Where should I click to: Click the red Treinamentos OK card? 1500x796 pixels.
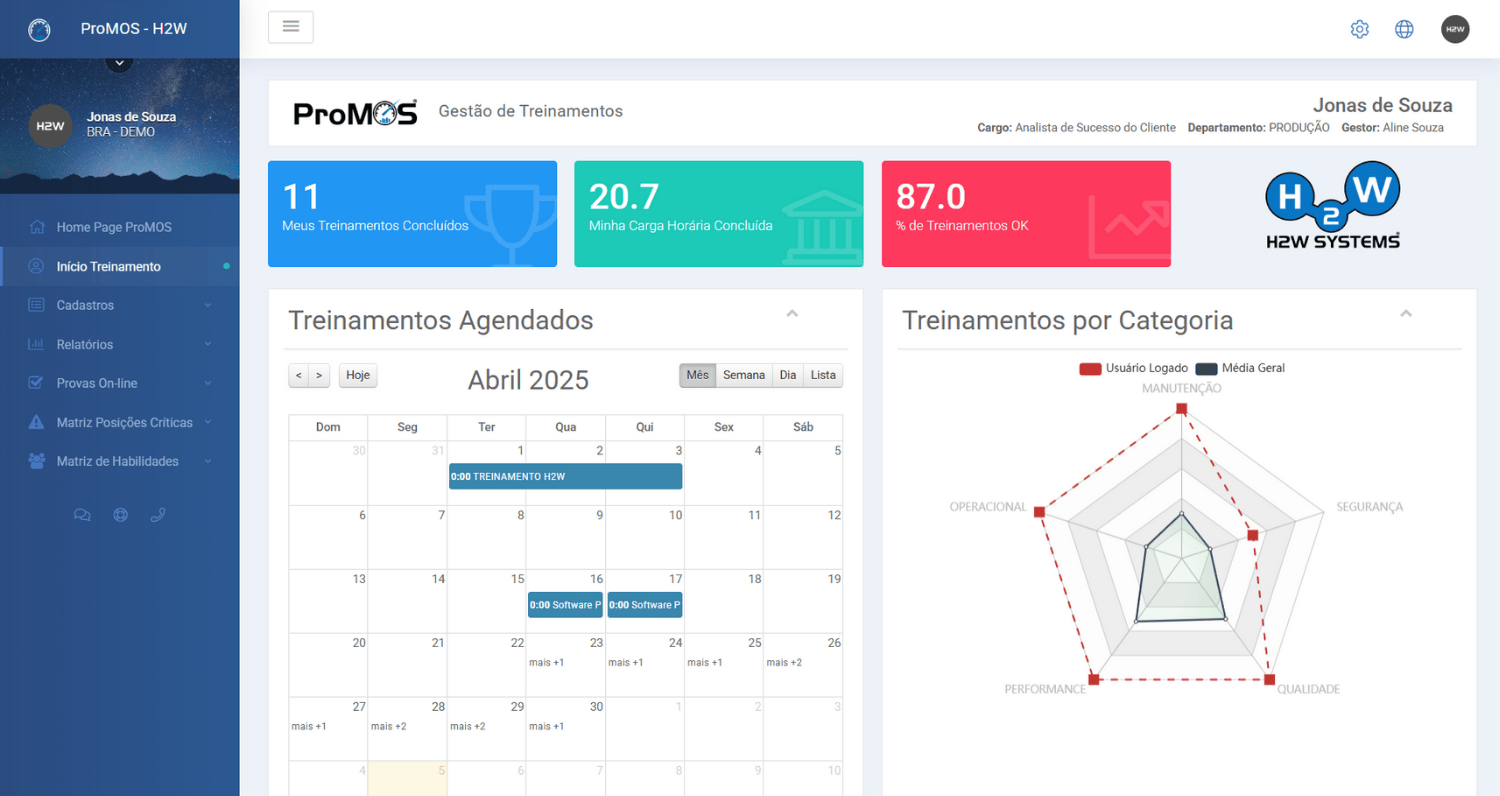coord(1026,214)
